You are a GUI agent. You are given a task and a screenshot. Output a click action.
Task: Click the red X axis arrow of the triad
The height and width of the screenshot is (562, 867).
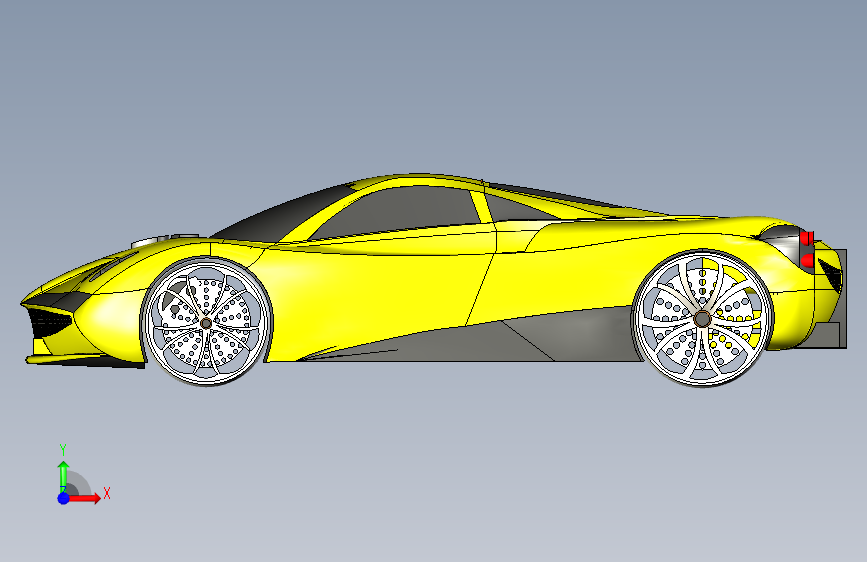(x=84, y=498)
